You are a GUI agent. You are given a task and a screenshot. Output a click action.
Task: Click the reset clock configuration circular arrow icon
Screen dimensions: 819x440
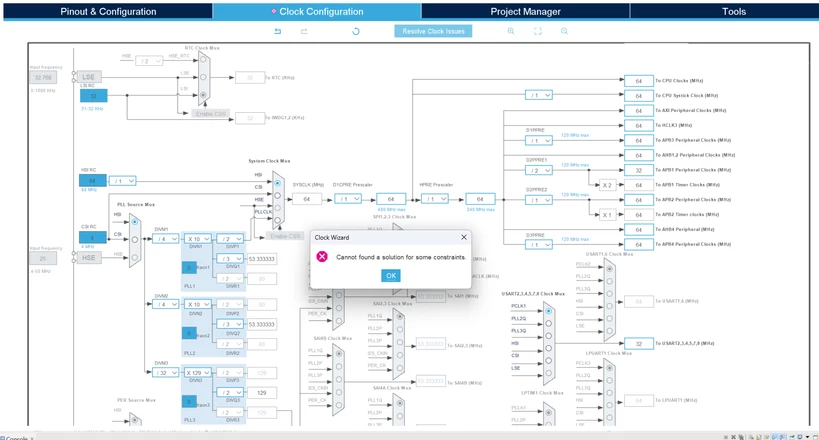click(x=356, y=31)
